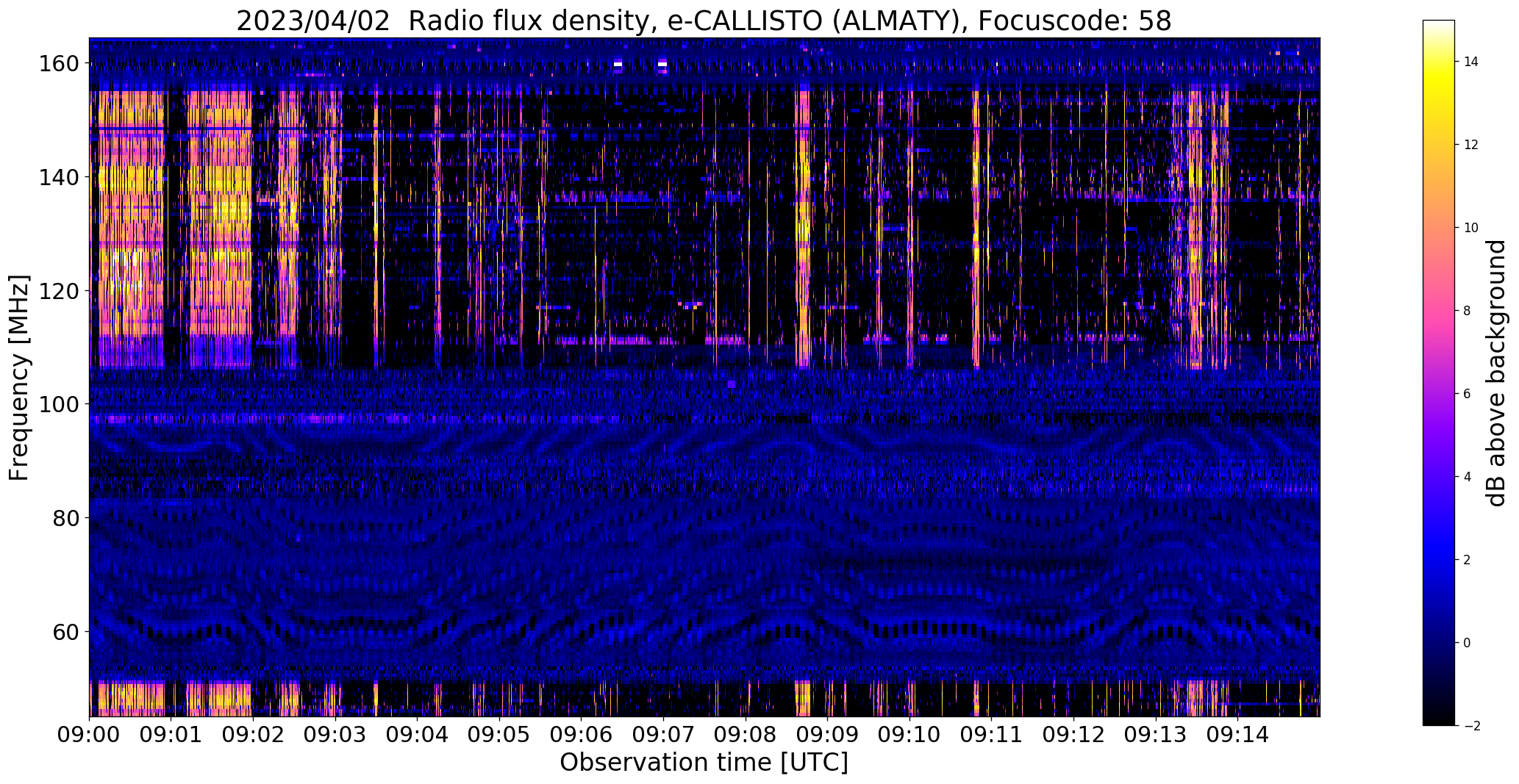The image size is (1519, 784).
Task: Click the 120 MHz frequency tick label
Action: 58,291
